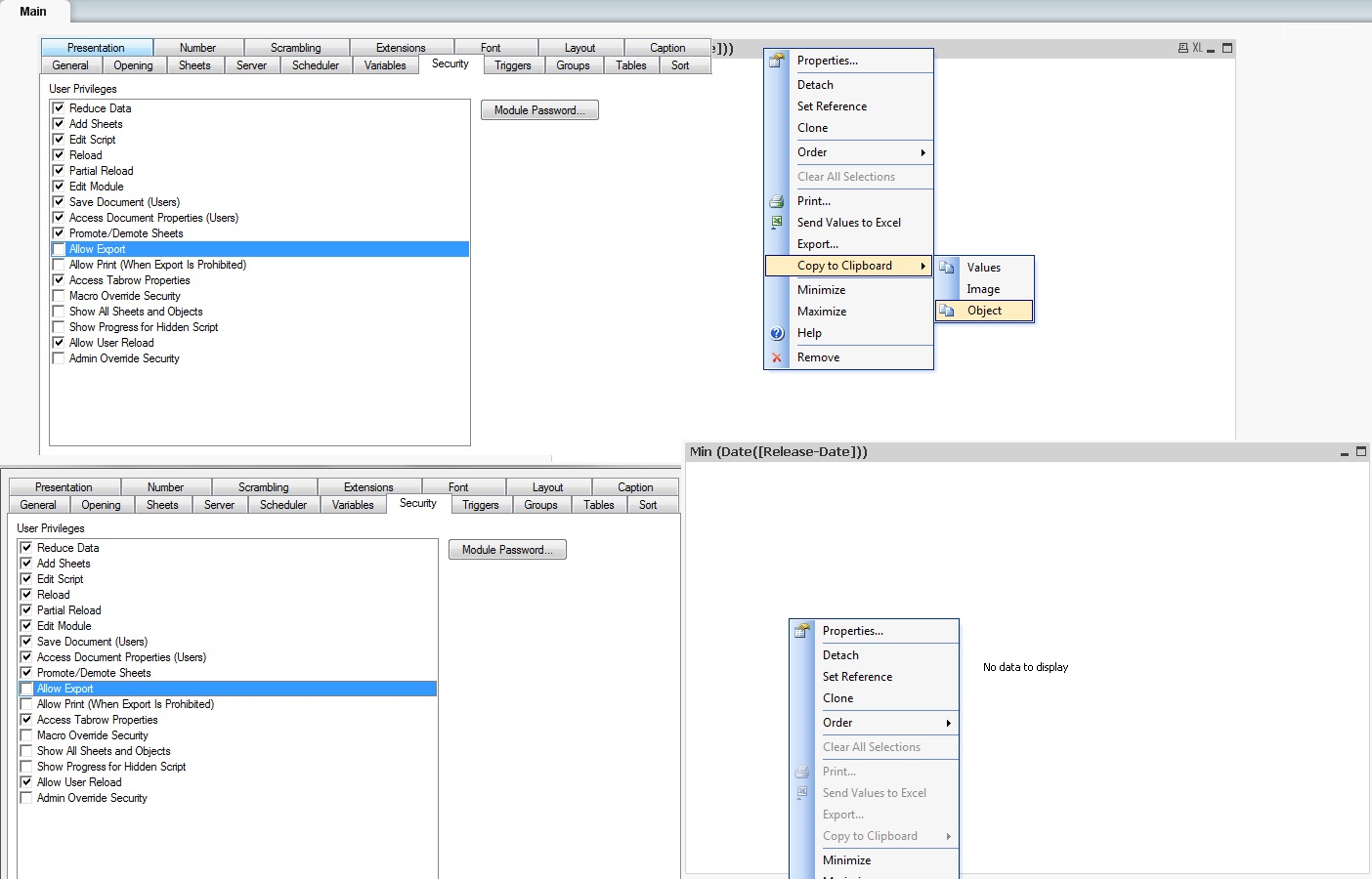Open the Presentation tab in the upper dialog

[x=96, y=48]
